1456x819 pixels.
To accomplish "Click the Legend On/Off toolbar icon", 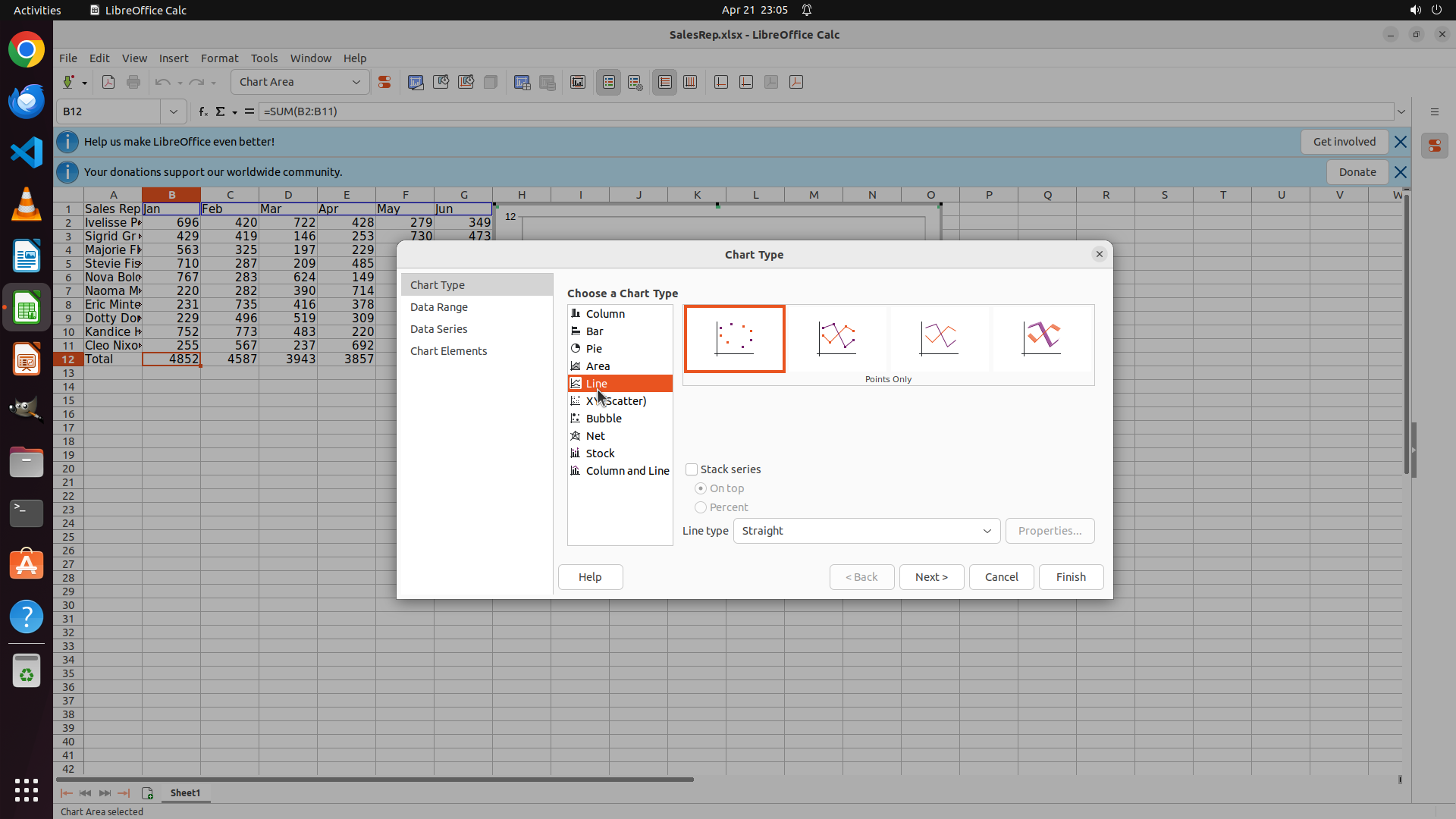I will 609,82.
